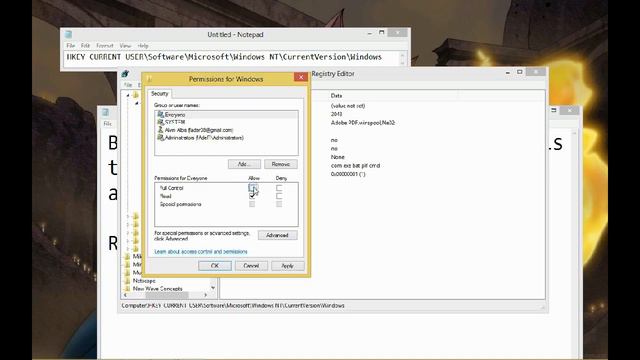The height and width of the screenshot is (360, 640).
Task: Open Advanced permission settings
Action: point(278,235)
